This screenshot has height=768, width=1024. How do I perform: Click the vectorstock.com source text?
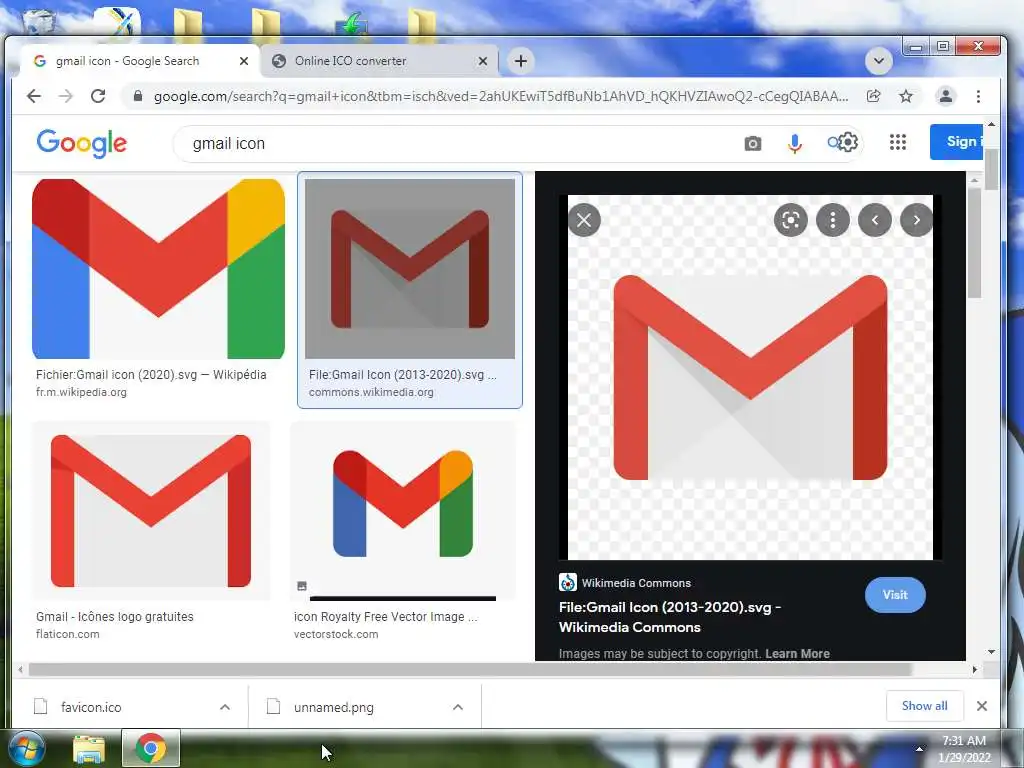coord(336,634)
